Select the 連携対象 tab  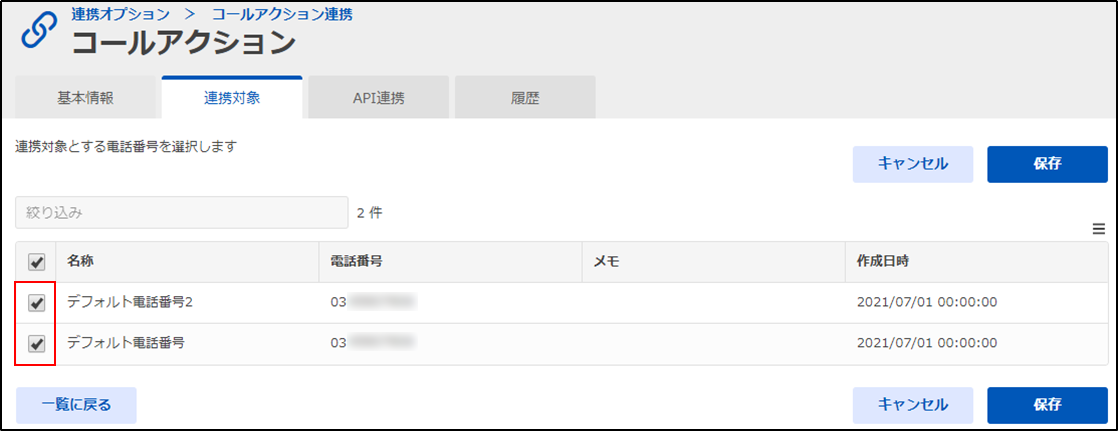tap(232, 98)
